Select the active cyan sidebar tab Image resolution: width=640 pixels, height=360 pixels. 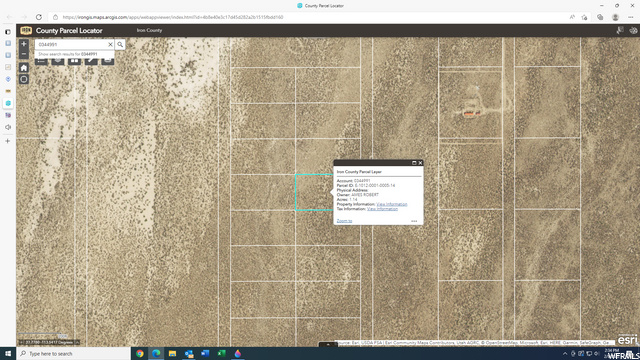8,103
